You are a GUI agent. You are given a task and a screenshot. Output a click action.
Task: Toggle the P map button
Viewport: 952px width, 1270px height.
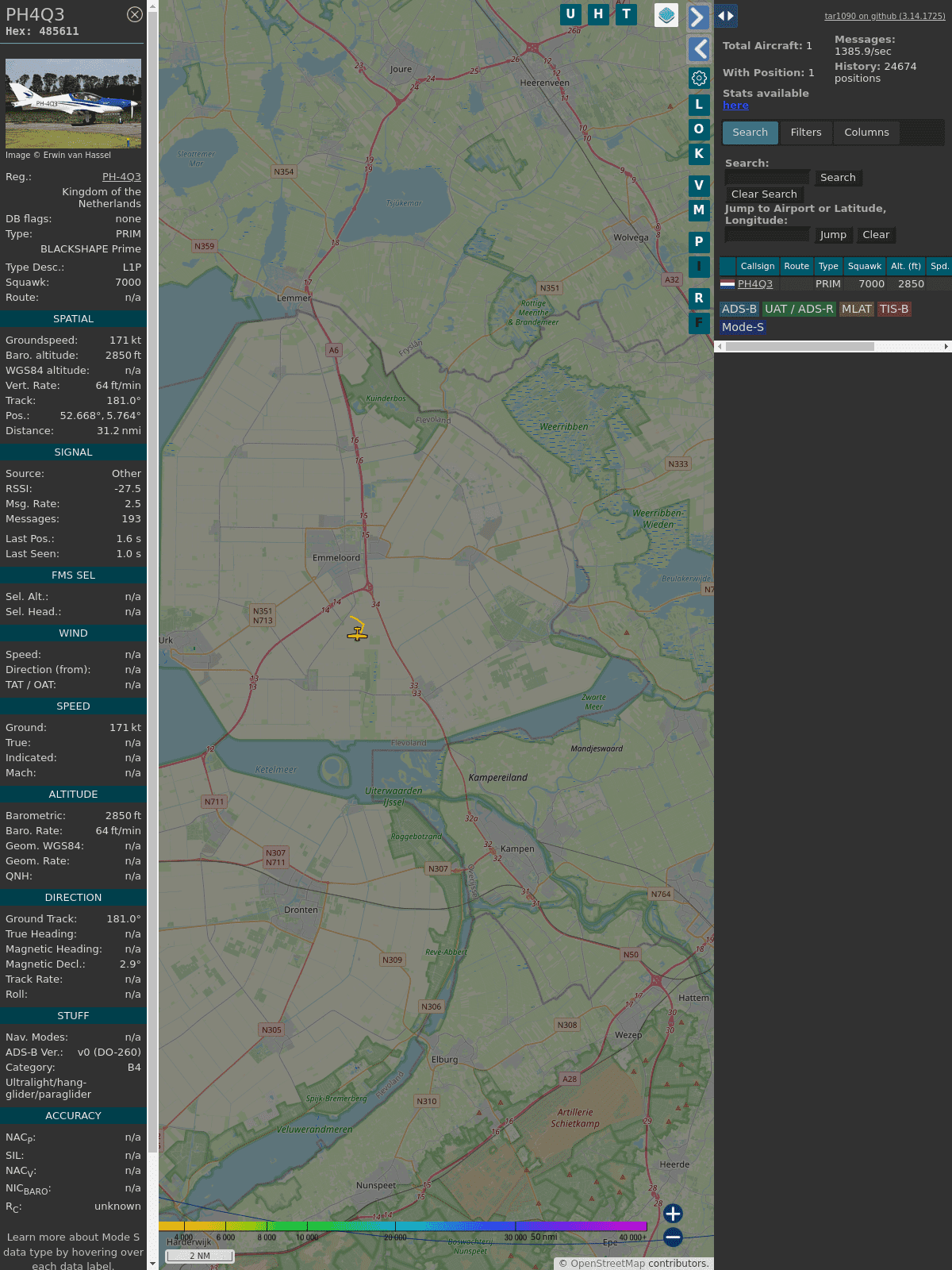(x=699, y=242)
